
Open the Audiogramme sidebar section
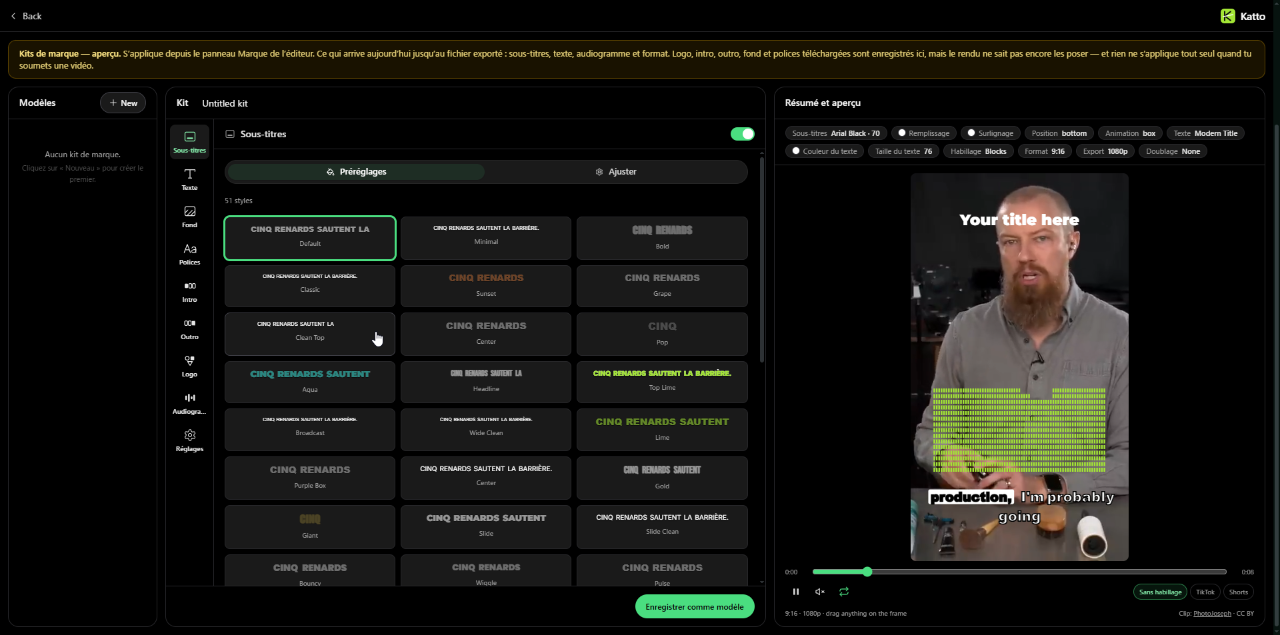189,403
